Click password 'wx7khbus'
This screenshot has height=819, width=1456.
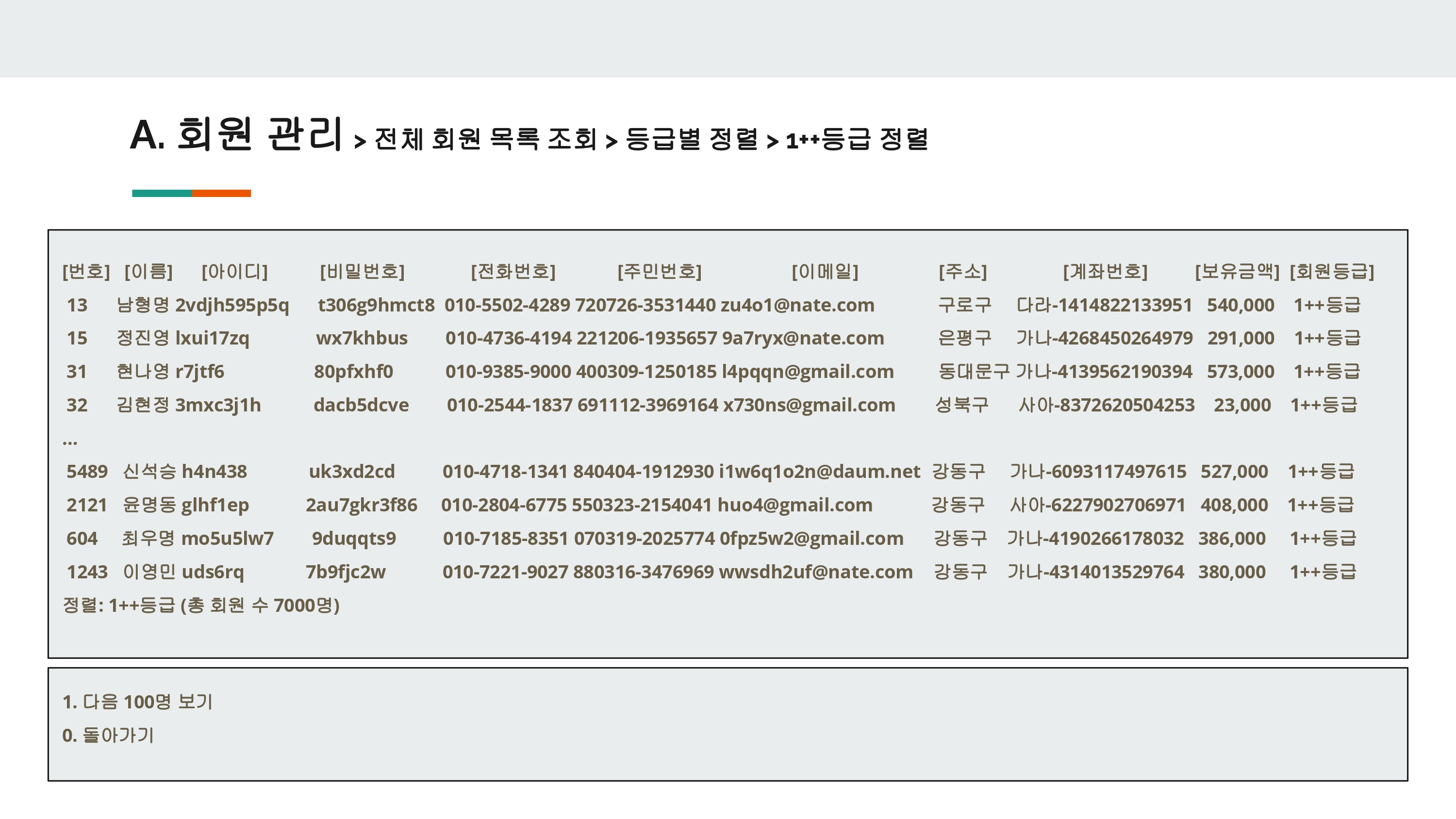(x=362, y=338)
